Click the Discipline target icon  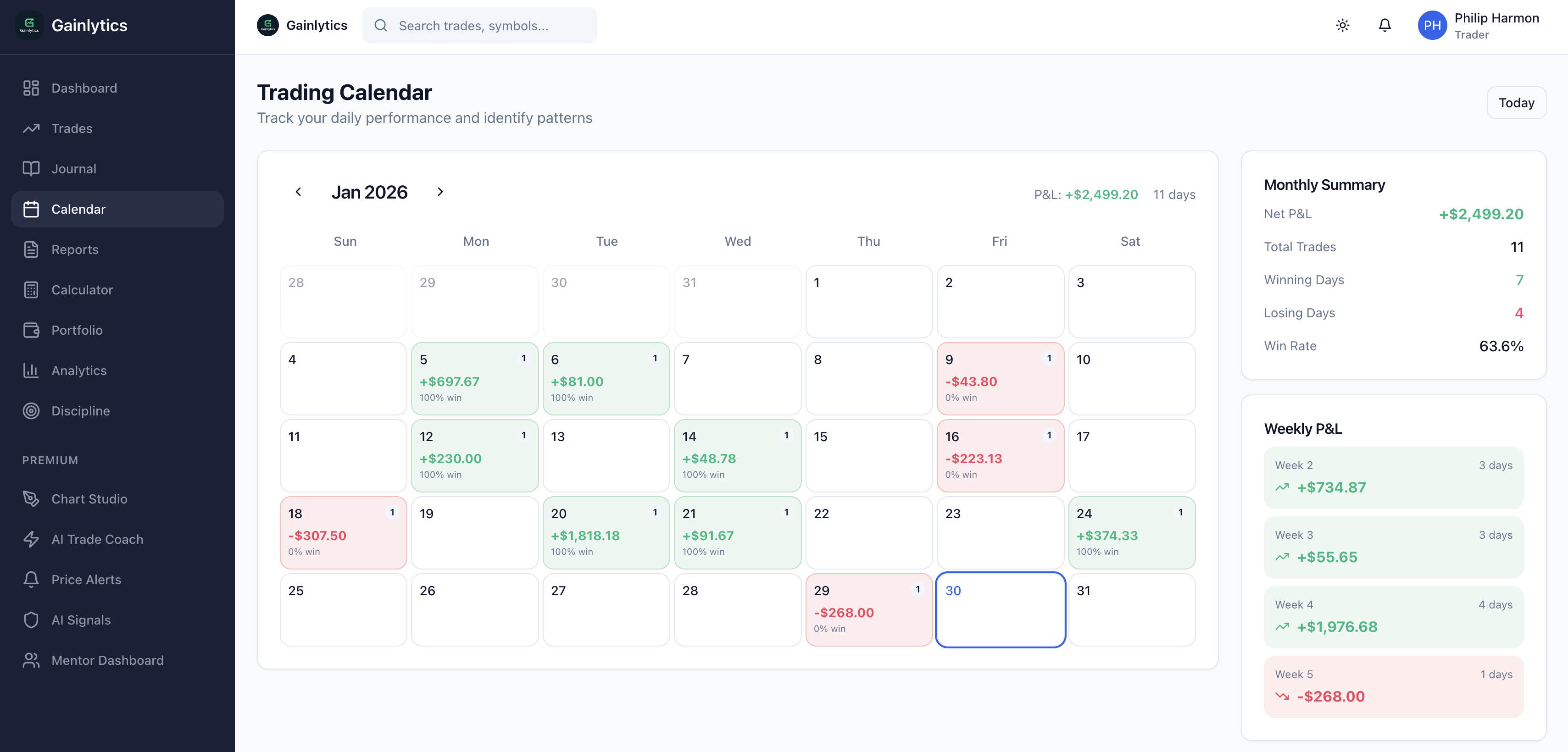coord(31,411)
